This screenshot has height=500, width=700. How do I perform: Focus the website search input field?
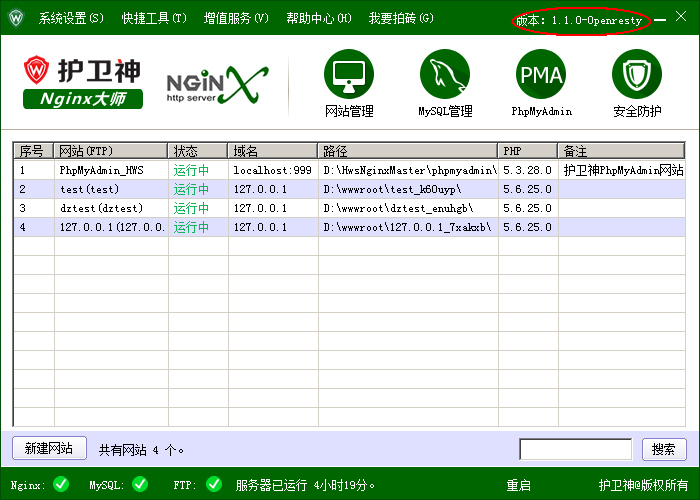(575, 449)
